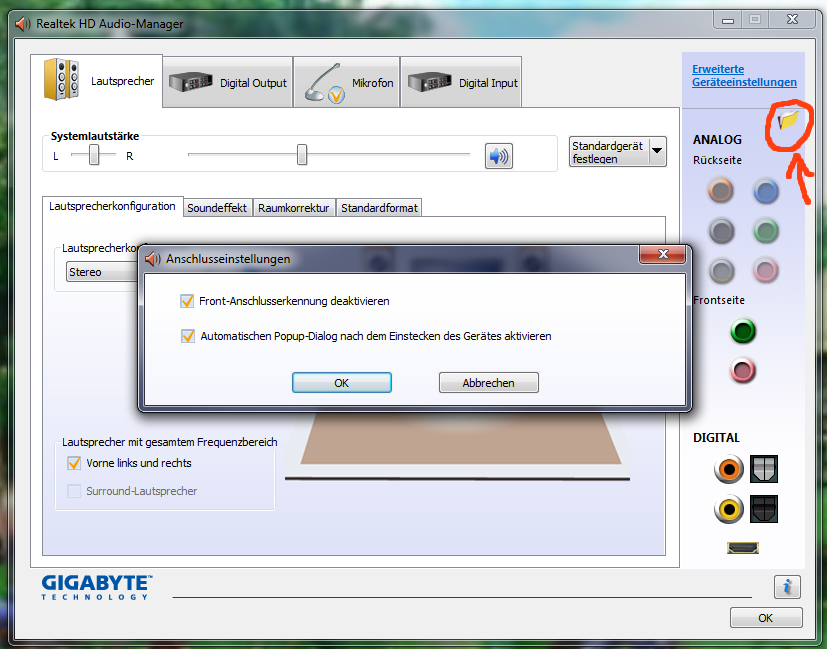
Task: Switch to the Digital Output tab
Action: click(228, 82)
